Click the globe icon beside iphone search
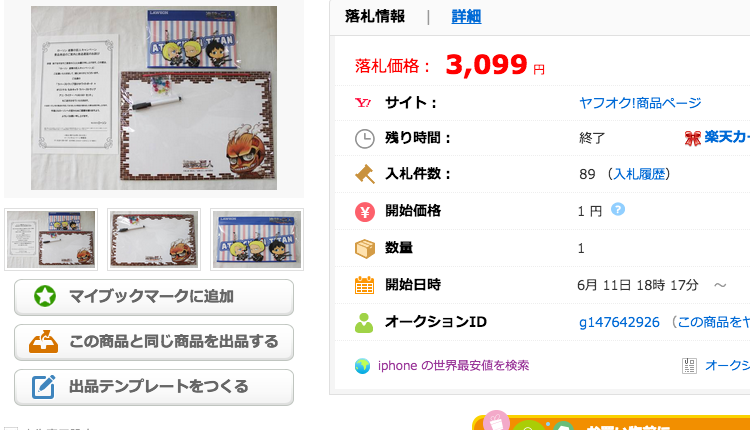 point(363,366)
